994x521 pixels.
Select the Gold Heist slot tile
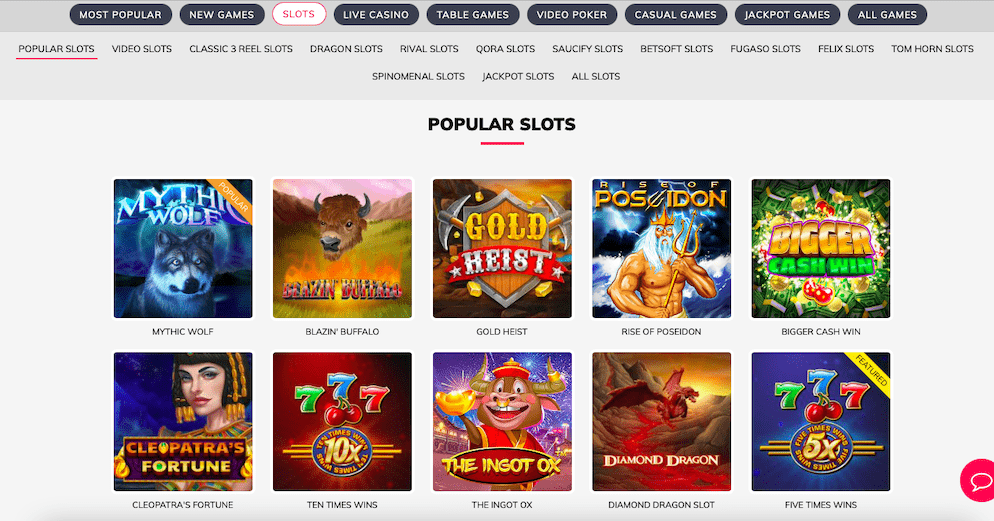coord(502,248)
